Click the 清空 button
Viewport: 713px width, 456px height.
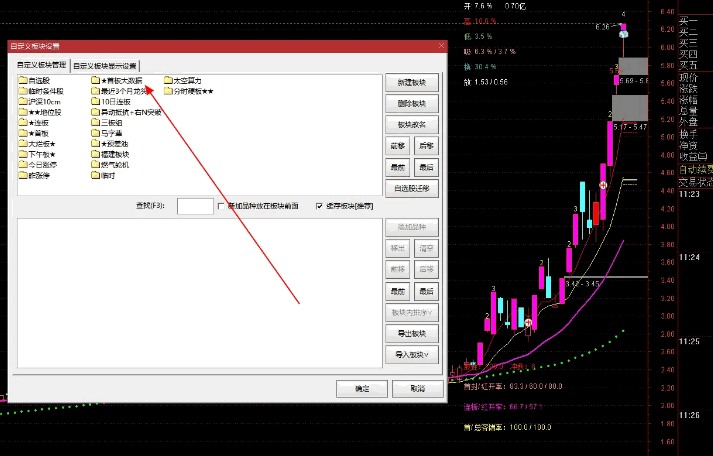427,248
